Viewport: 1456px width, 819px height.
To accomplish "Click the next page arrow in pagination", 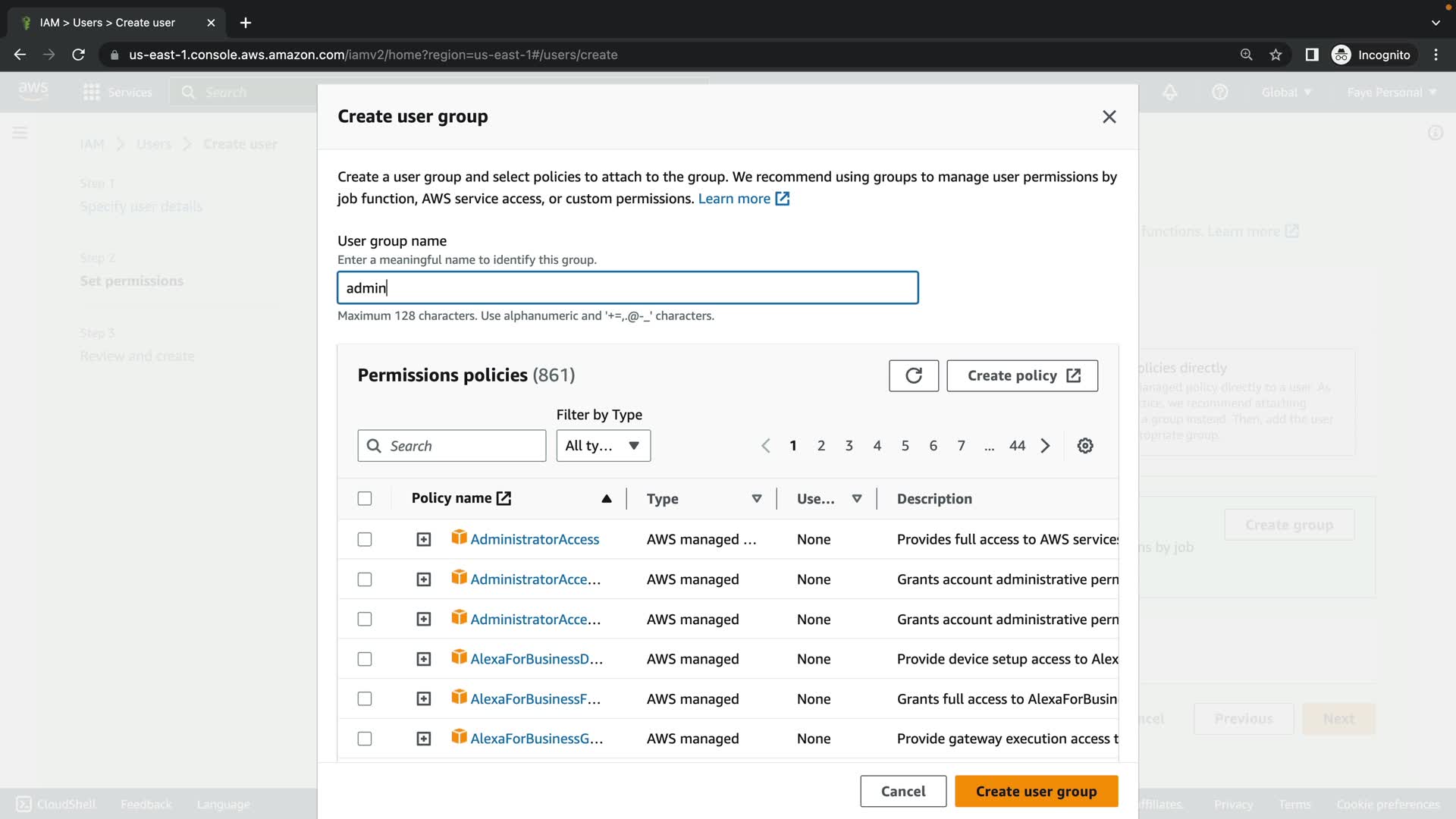I will 1045,446.
